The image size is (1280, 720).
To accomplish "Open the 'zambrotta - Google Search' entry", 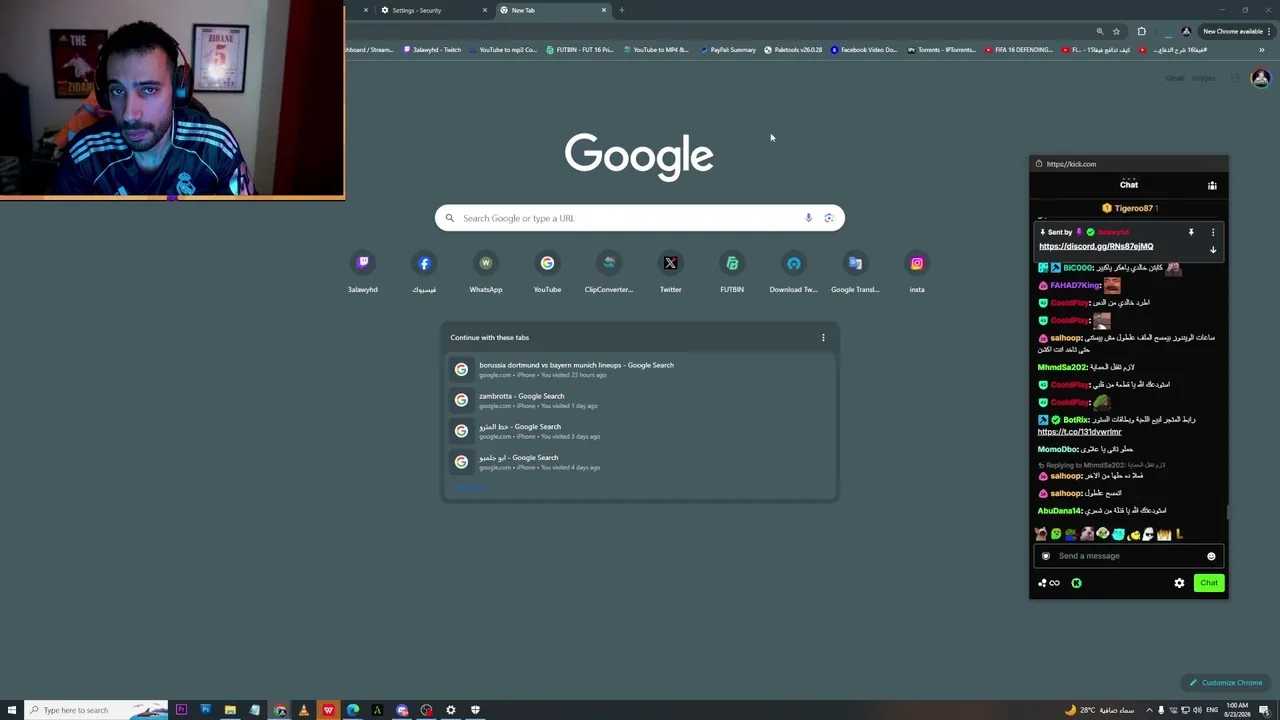I will [x=639, y=400].
